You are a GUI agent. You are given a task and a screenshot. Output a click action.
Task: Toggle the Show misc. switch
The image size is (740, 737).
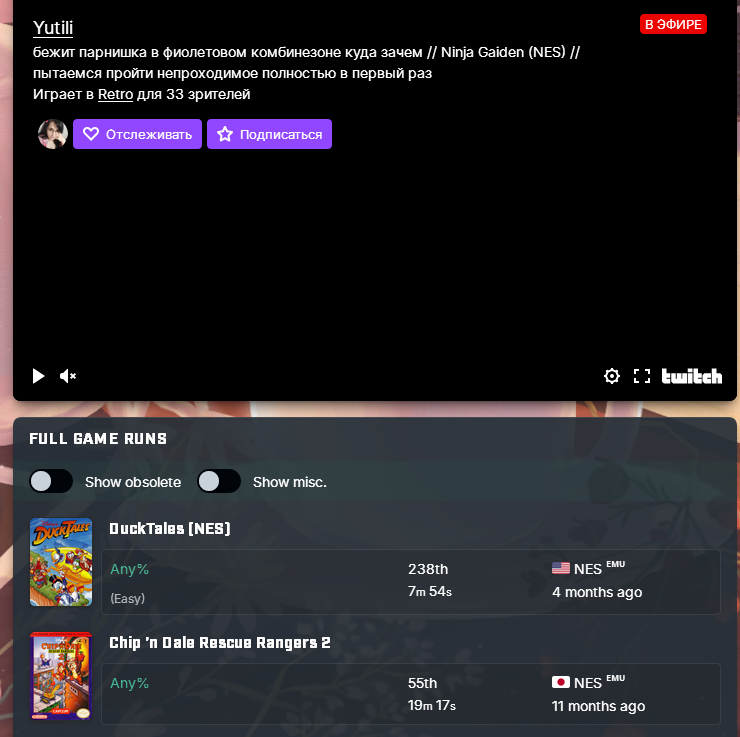219,481
